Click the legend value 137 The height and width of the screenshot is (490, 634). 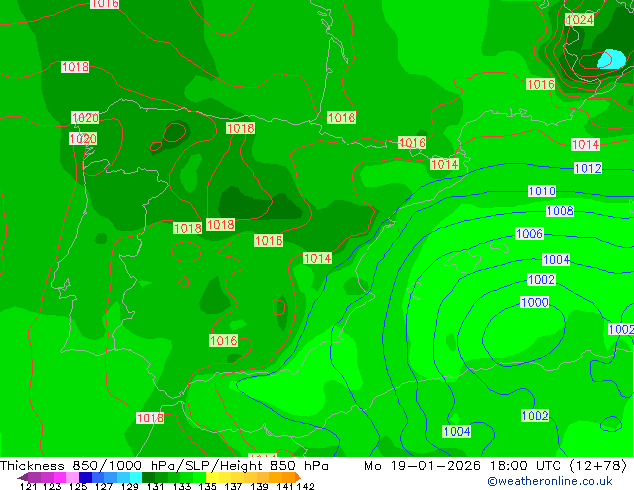click(x=233, y=486)
